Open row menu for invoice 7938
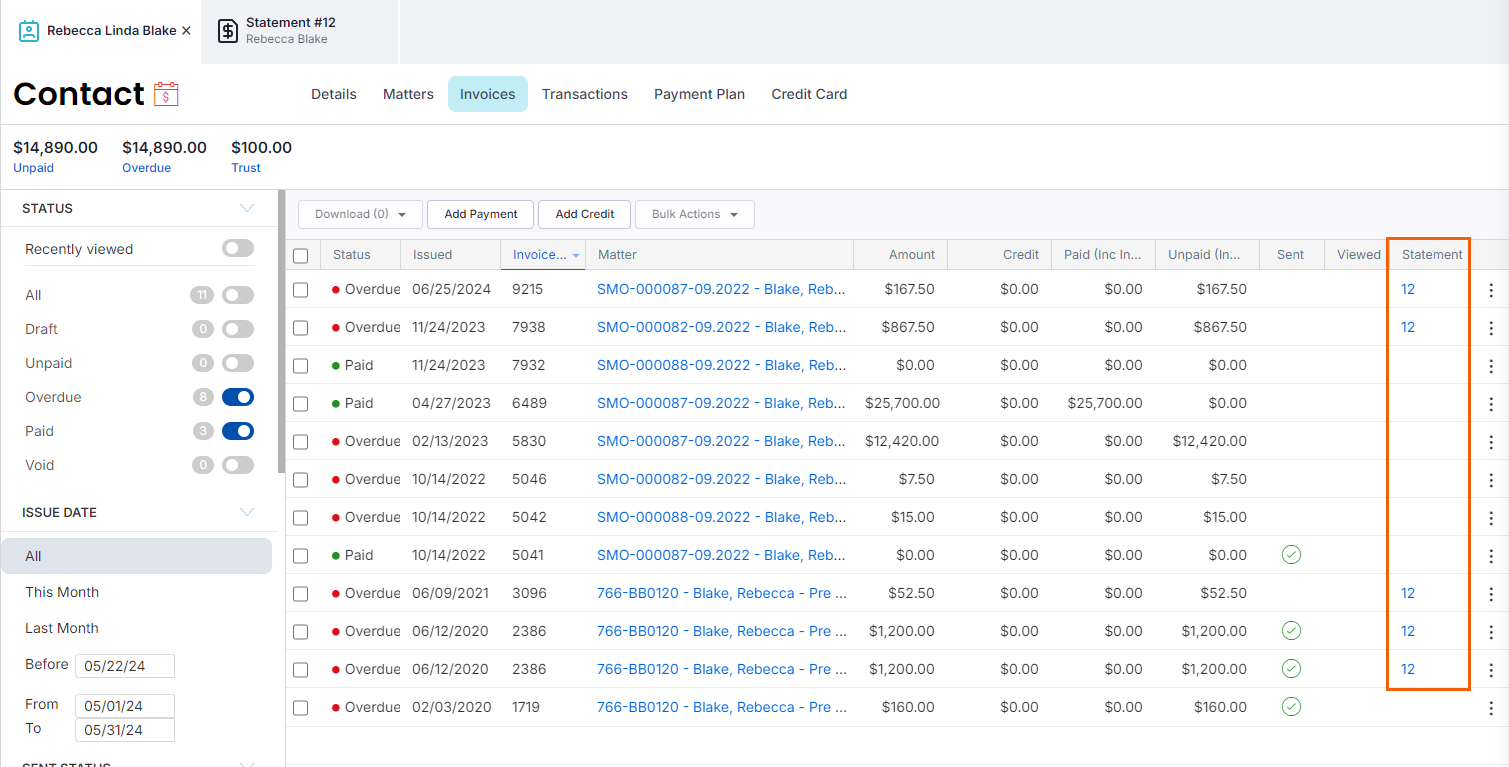The image size is (1509, 767). click(1491, 328)
